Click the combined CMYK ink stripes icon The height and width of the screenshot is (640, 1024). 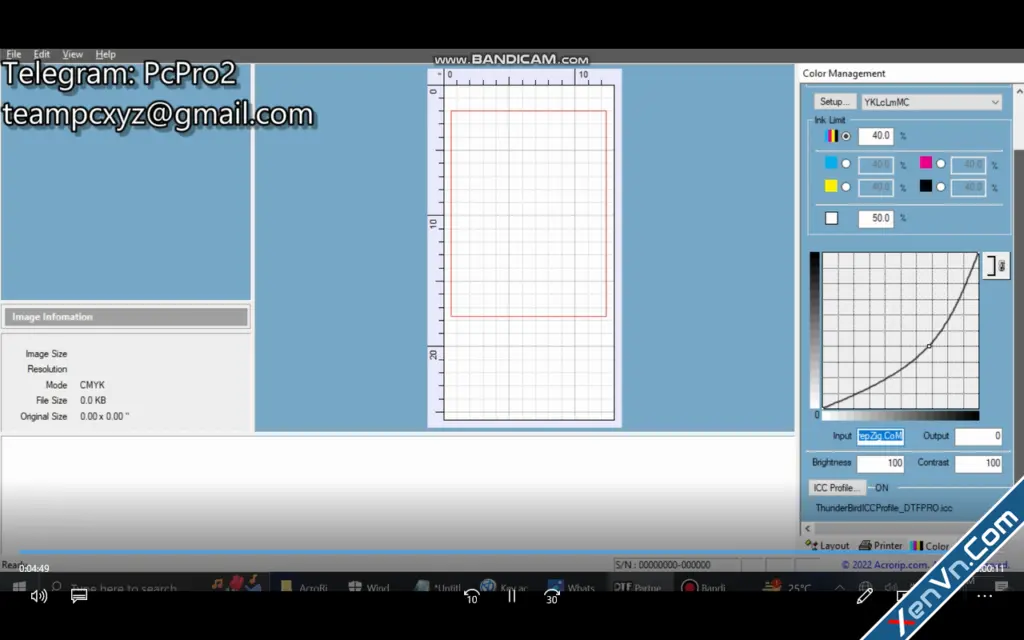pyautogui.click(x=832, y=136)
